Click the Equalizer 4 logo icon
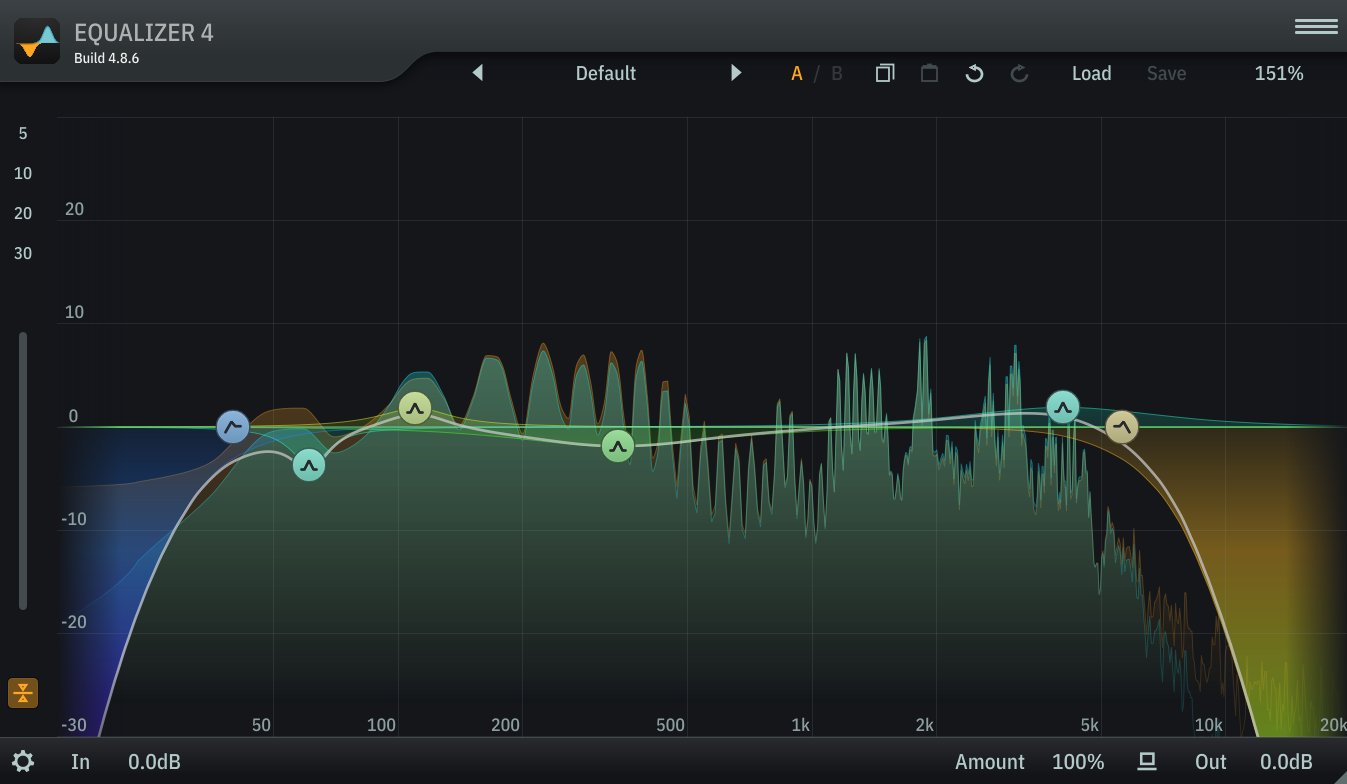Screen dimensions: 1347x784 (37, 41)
